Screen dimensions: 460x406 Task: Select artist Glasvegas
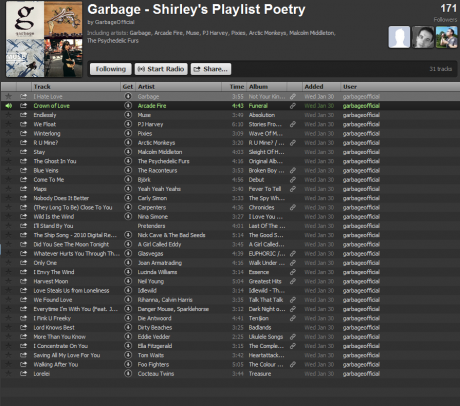pyautogui.click(x=150, y=253)
